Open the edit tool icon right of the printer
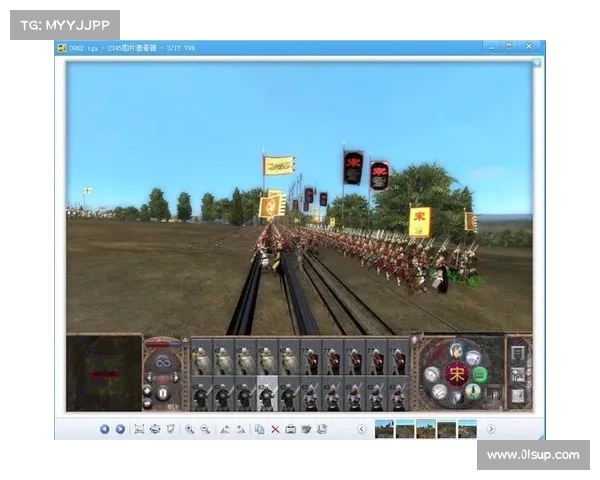600x480 pixels. pos(306,429)
